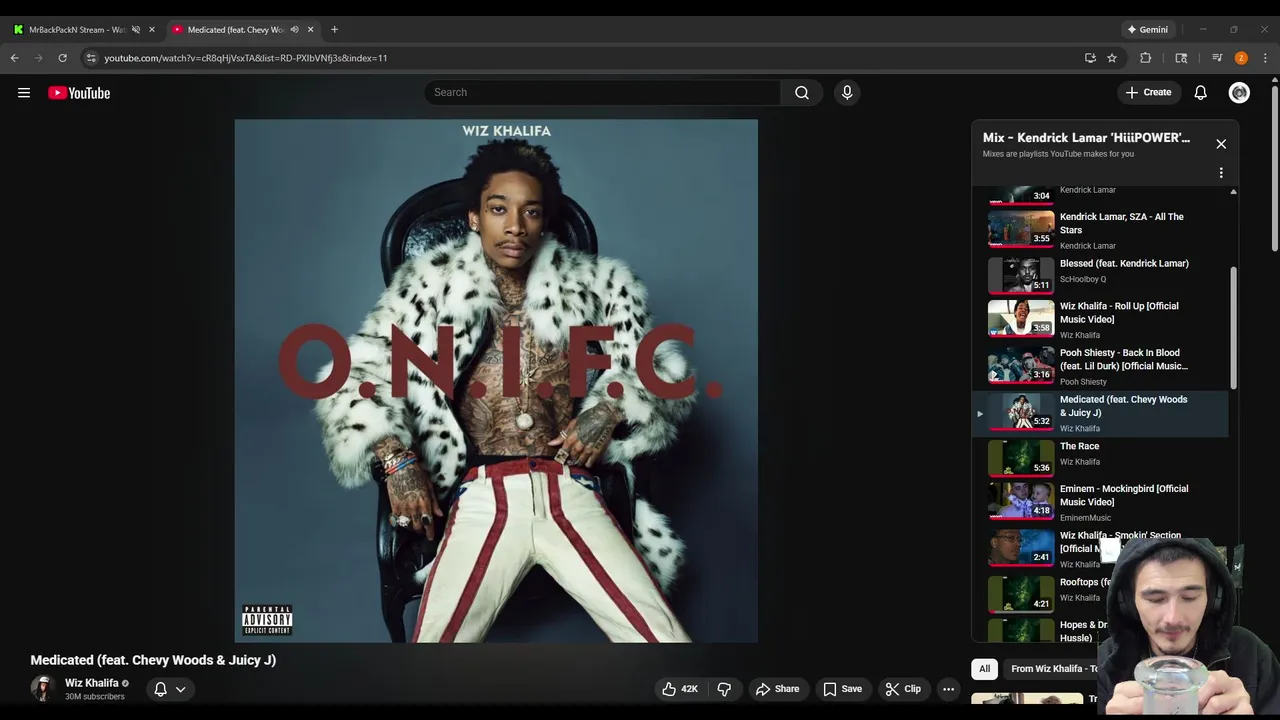Screen dimensions: 1280x720
Task: Create a clip of this video
Action: point(903,689)
